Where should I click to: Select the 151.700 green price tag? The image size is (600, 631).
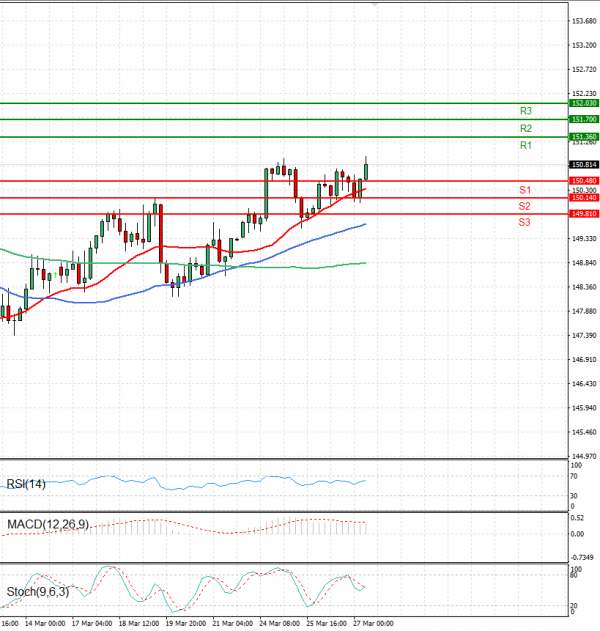(584, 120)
